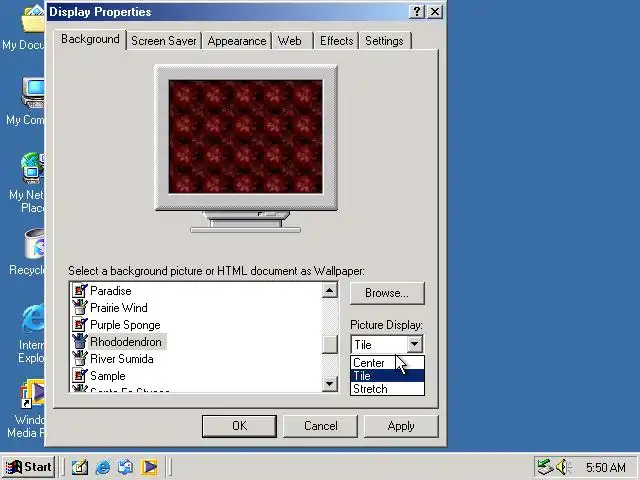
Task: Click the wallpaper list scroll thumb
Action: pyautogui.click(x=330, y=344)
